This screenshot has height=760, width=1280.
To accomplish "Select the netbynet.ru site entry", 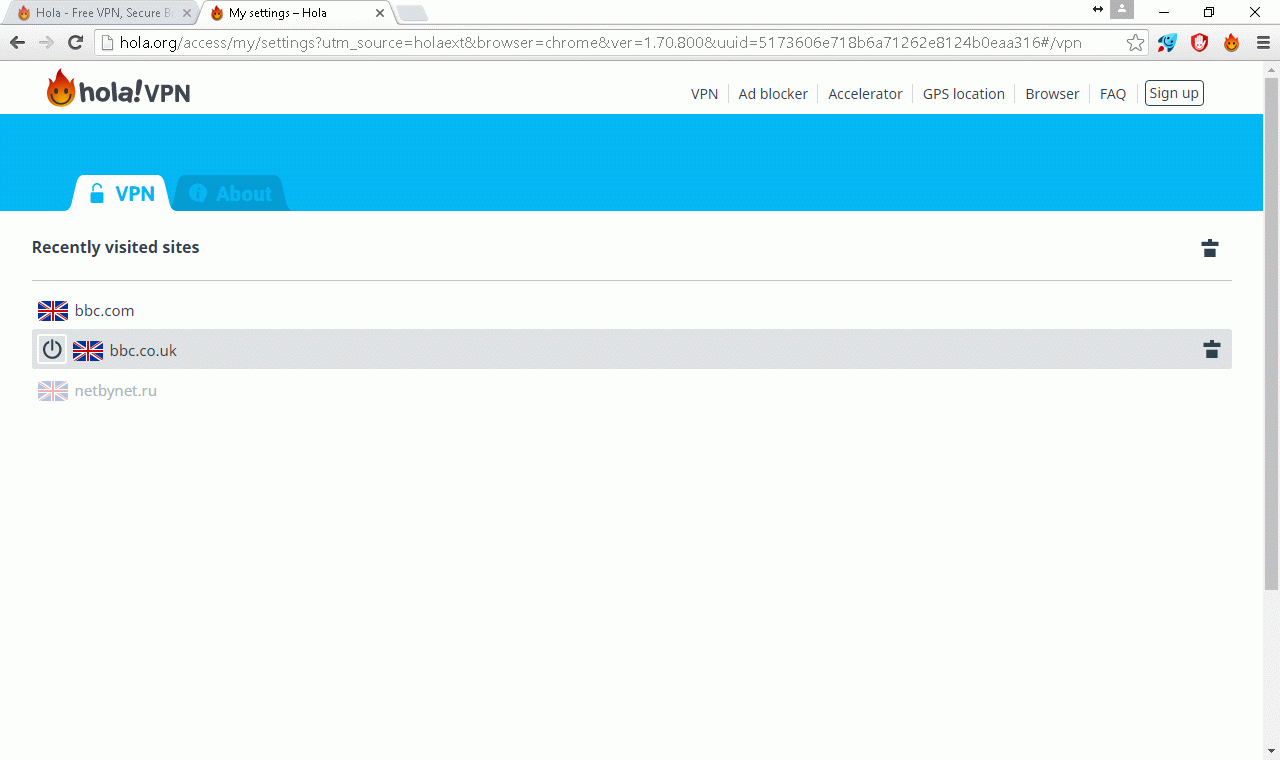I will [116, 391].
